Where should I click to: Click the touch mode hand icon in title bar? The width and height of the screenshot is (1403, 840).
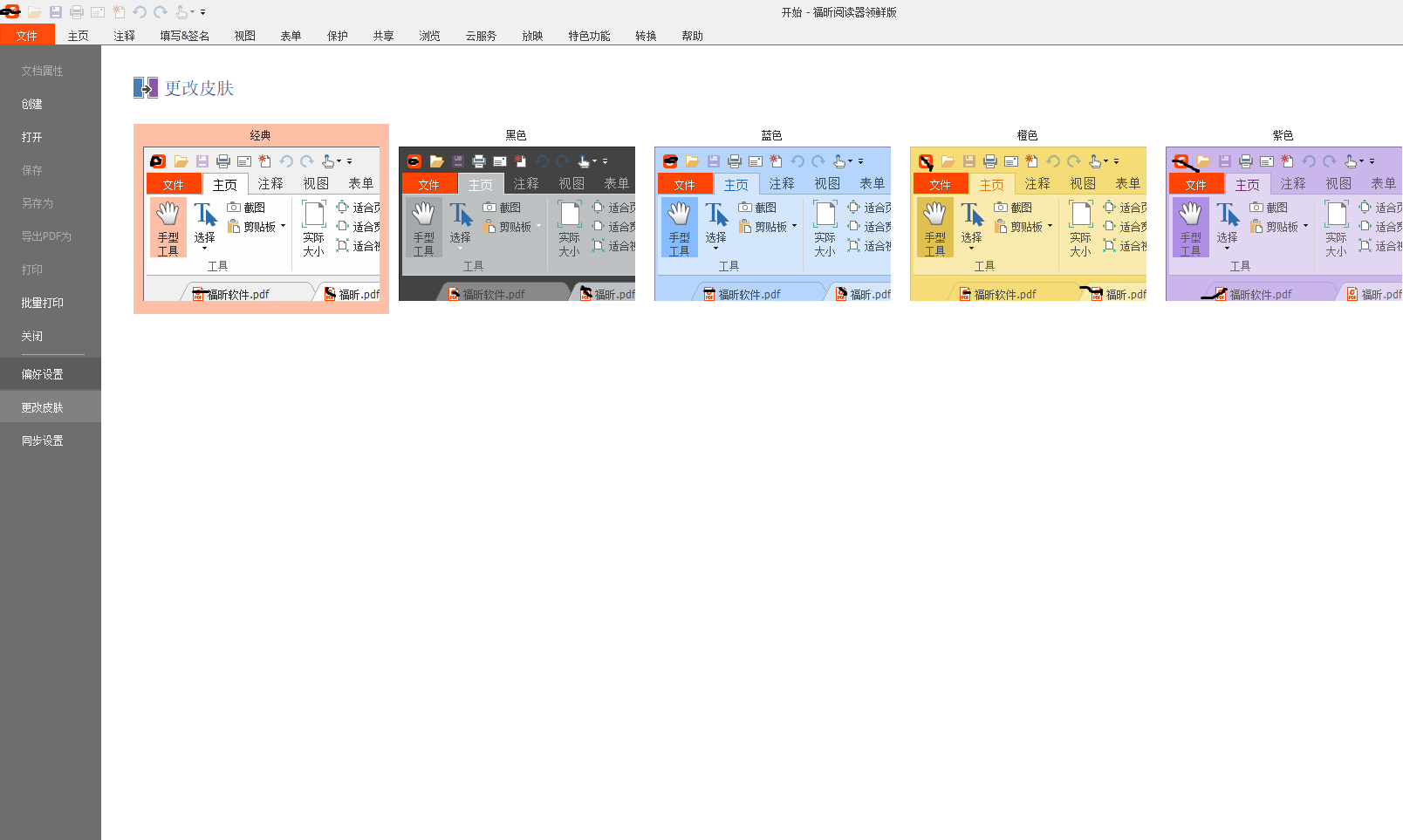click(181, 12)
